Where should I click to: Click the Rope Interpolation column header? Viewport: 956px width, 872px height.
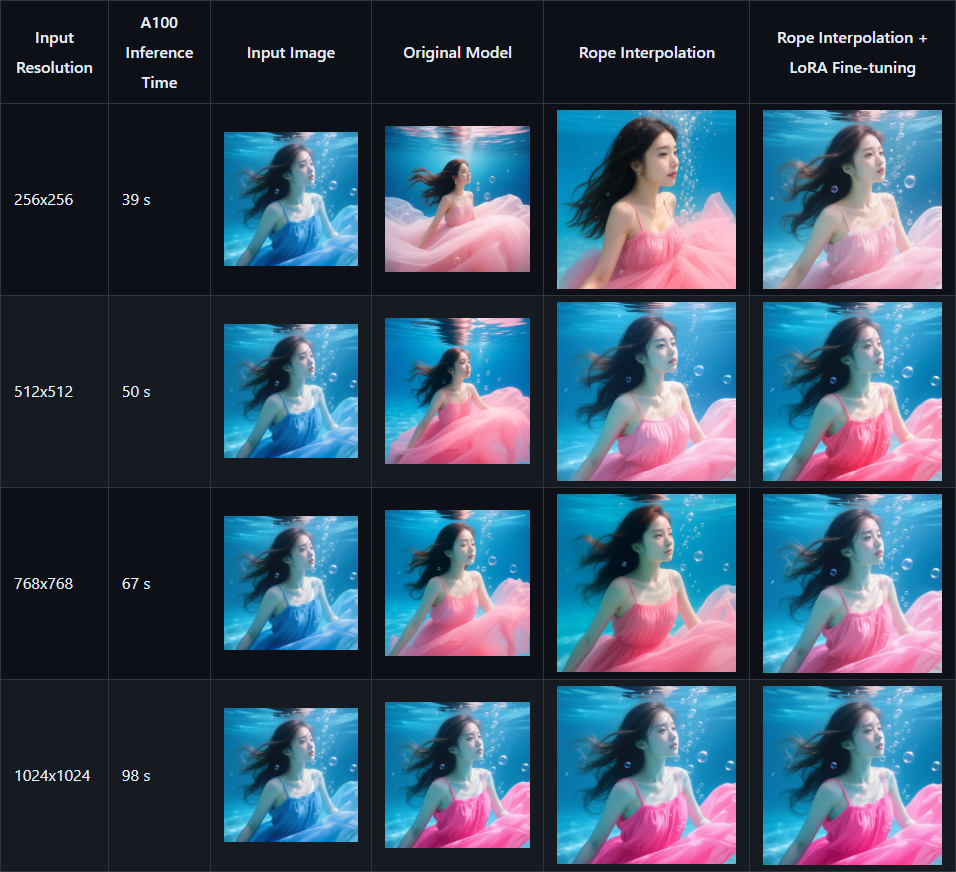[x=646, y=52]
